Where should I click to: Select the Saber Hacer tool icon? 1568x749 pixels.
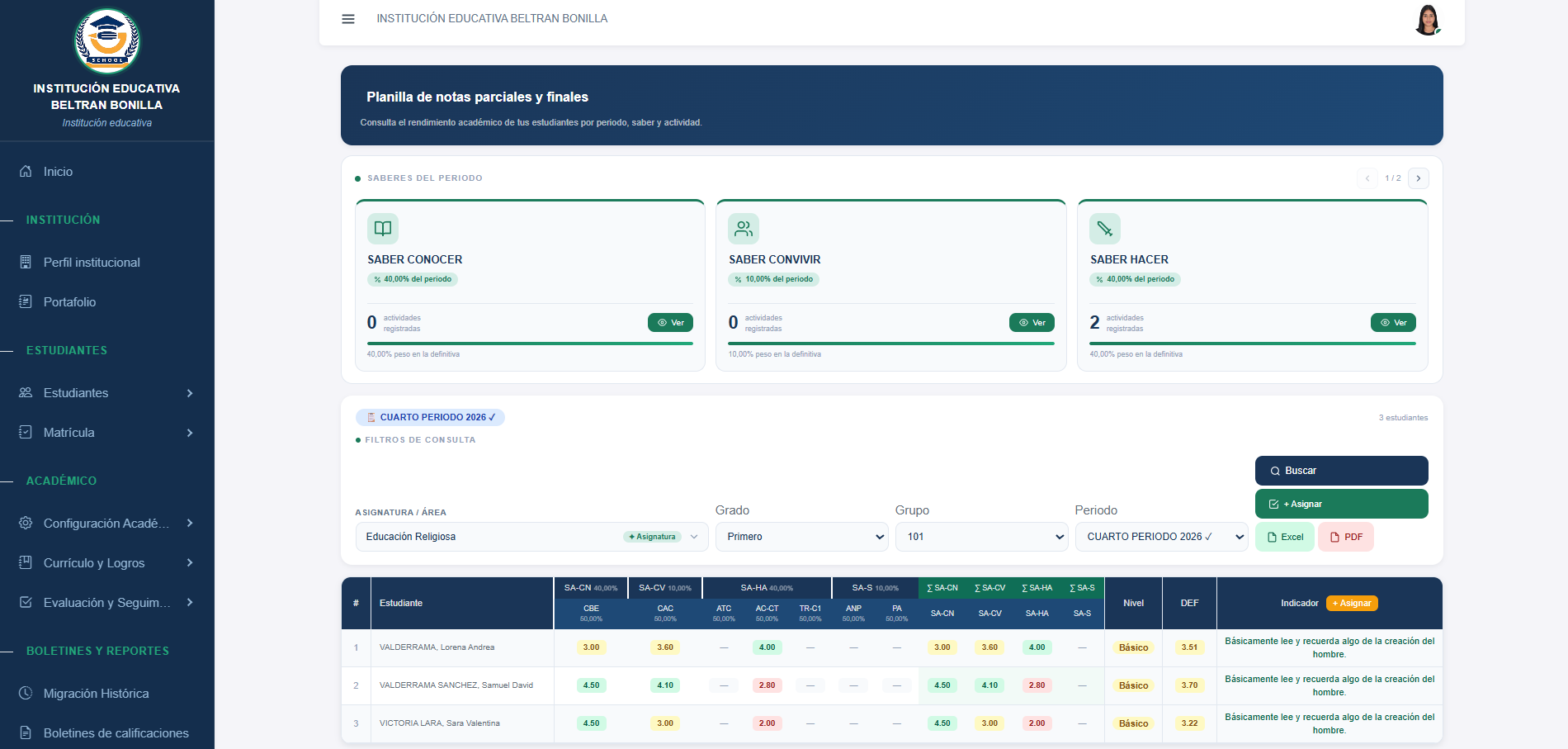tap(1105, 229)
